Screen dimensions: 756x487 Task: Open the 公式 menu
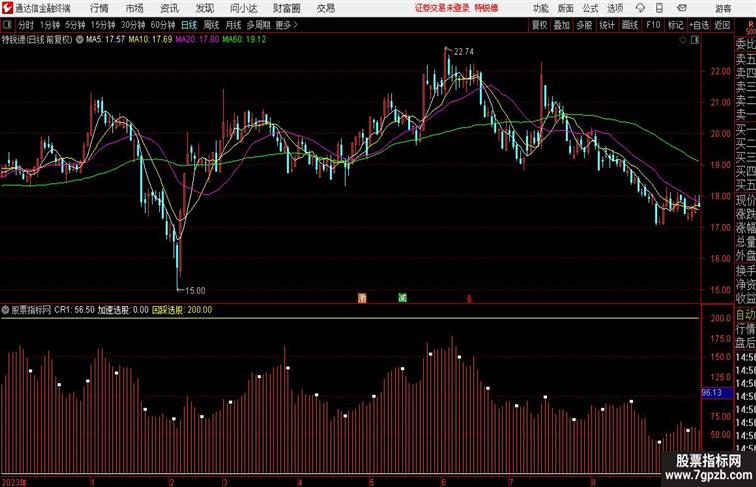click(590, 8)
